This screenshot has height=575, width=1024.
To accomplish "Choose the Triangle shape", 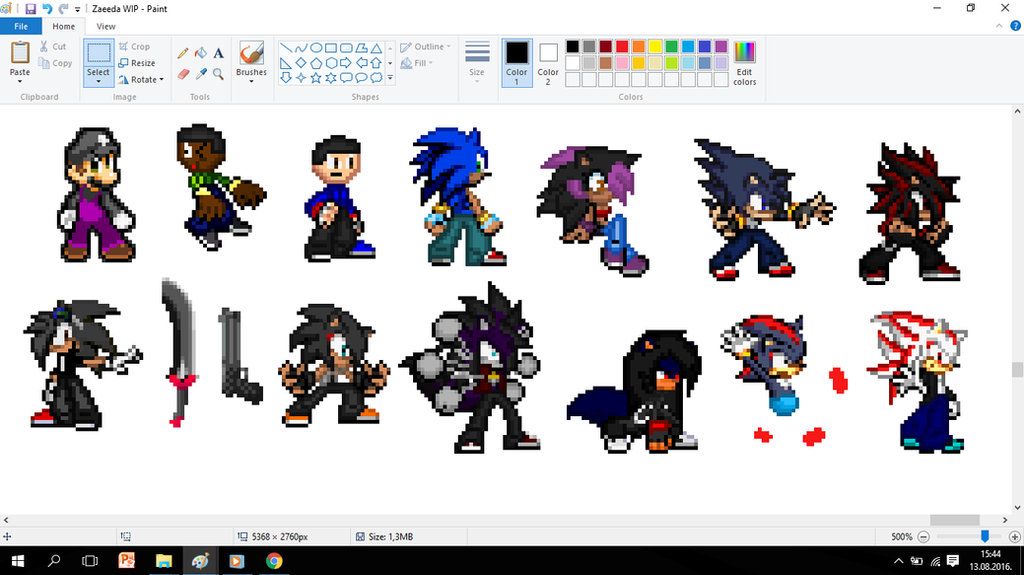I will click(376, 48).
